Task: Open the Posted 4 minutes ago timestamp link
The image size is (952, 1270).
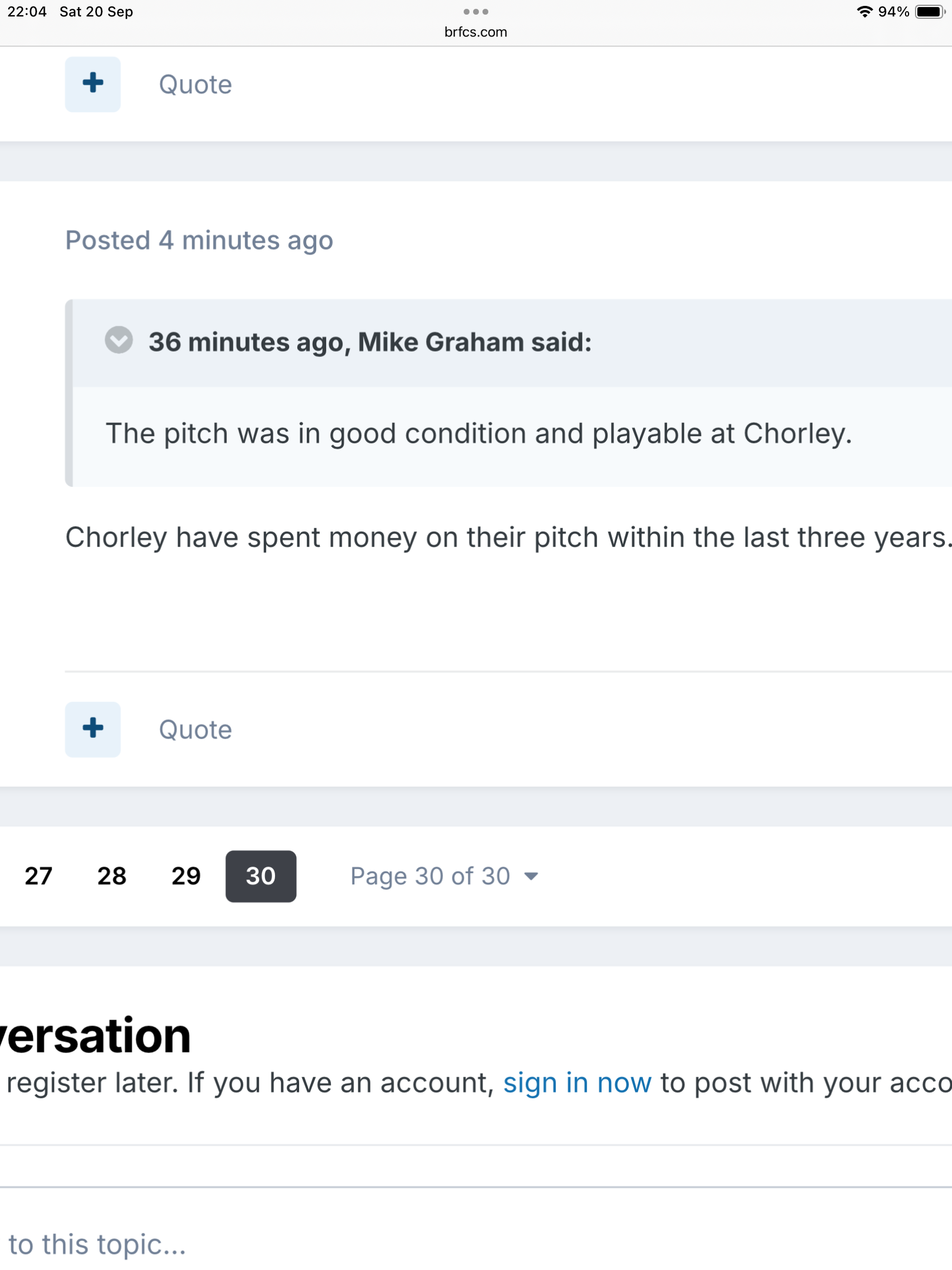Action: click(199, 240)
